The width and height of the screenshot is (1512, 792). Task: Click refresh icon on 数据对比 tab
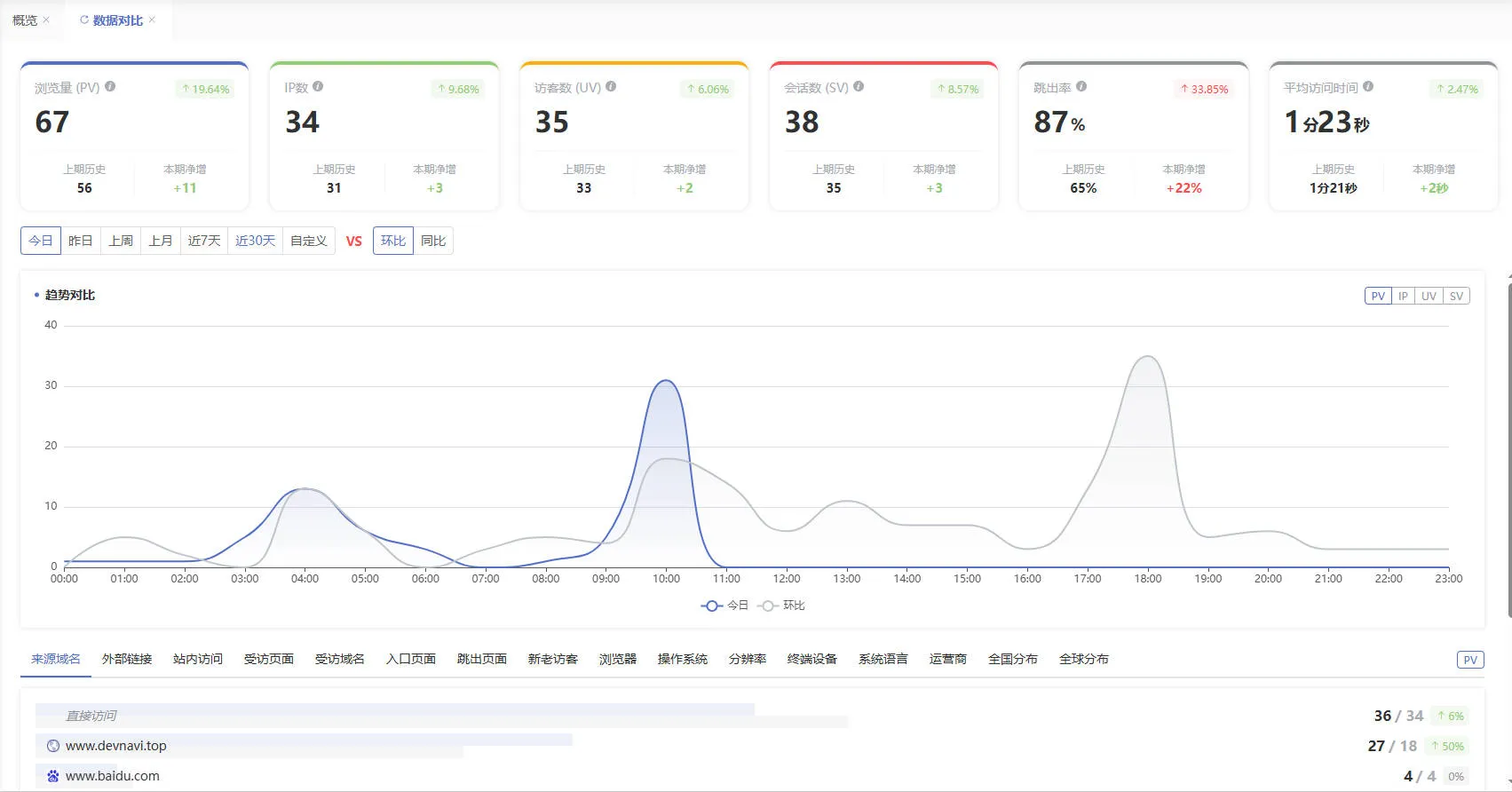point(84,20)
